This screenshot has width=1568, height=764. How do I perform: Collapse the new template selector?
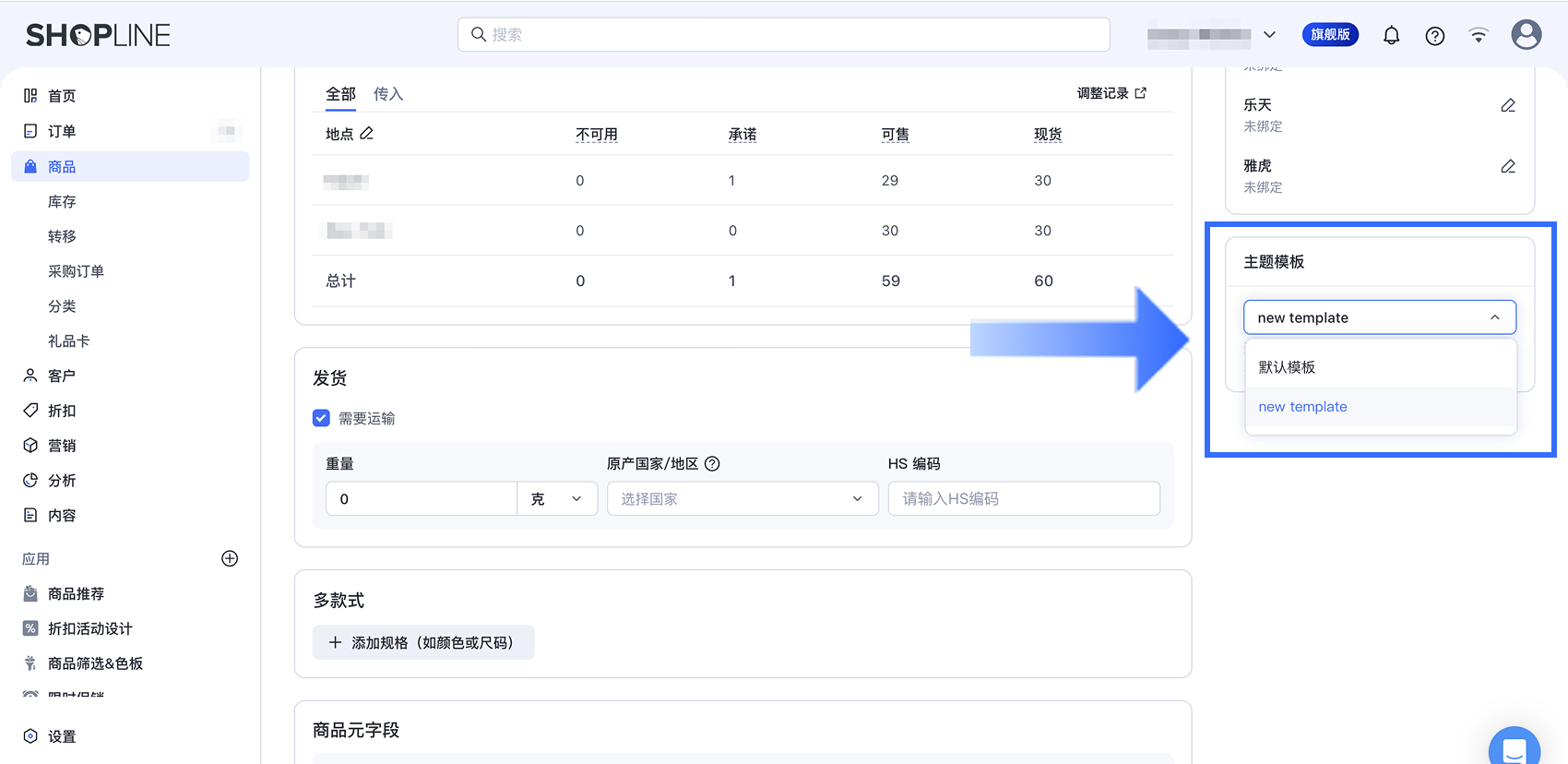pos(1379,317)
